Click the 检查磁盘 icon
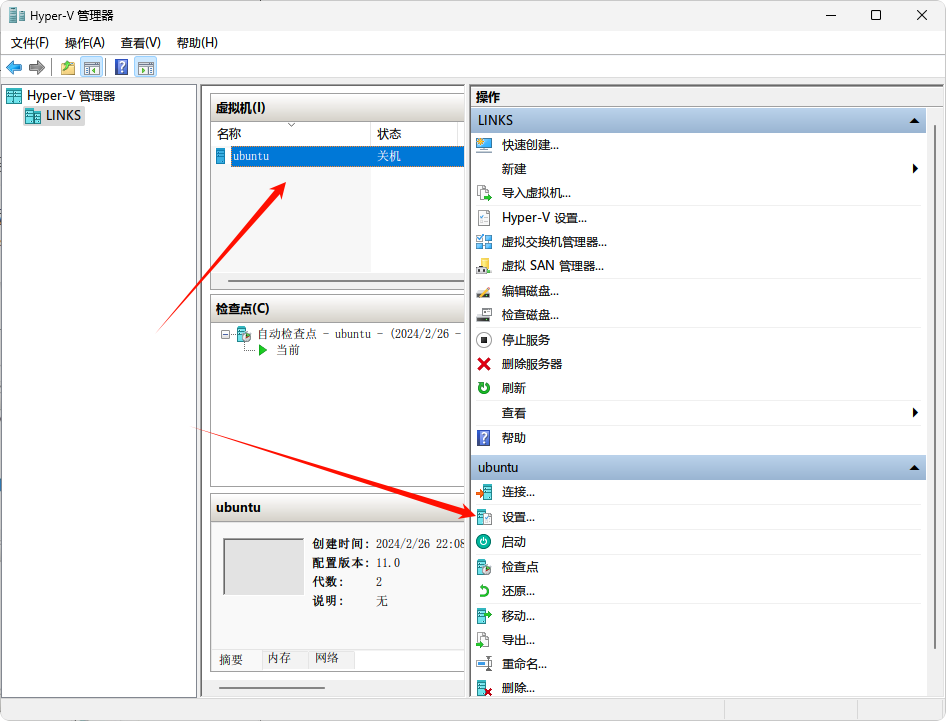Image resolution: width=946 pixels, height=721 pixels. click(484, 315)
